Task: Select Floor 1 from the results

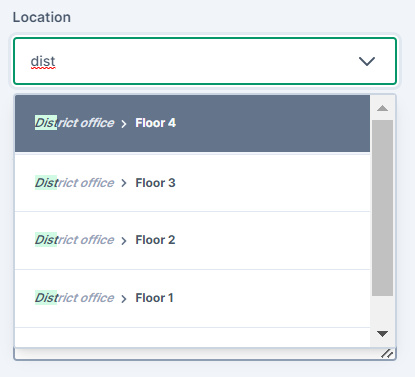Action: tap(192, 298)
